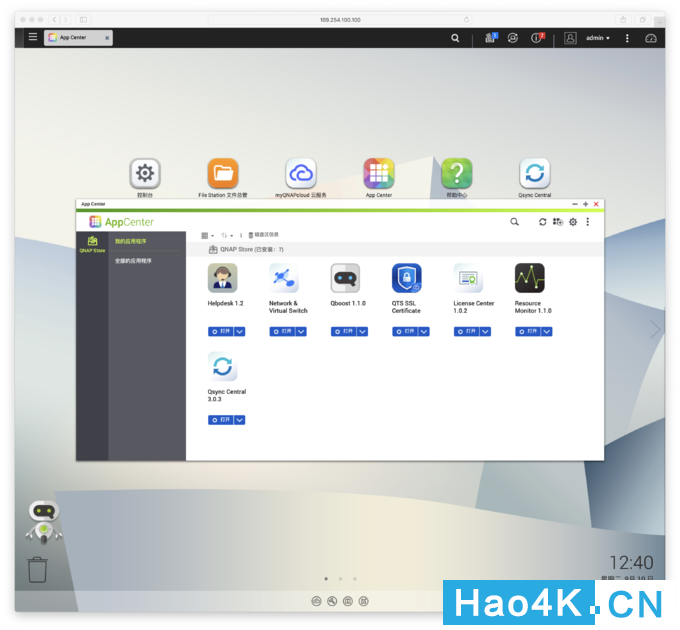680x630 pixels.
Task: Expand Resource Monitor dropdown arrow
Action: 547,332
